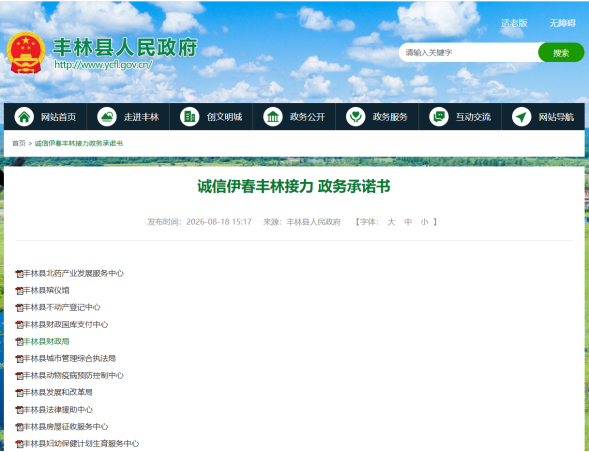Click the navigation arrow icon beside 网站导航

click(x=521, y=117)
